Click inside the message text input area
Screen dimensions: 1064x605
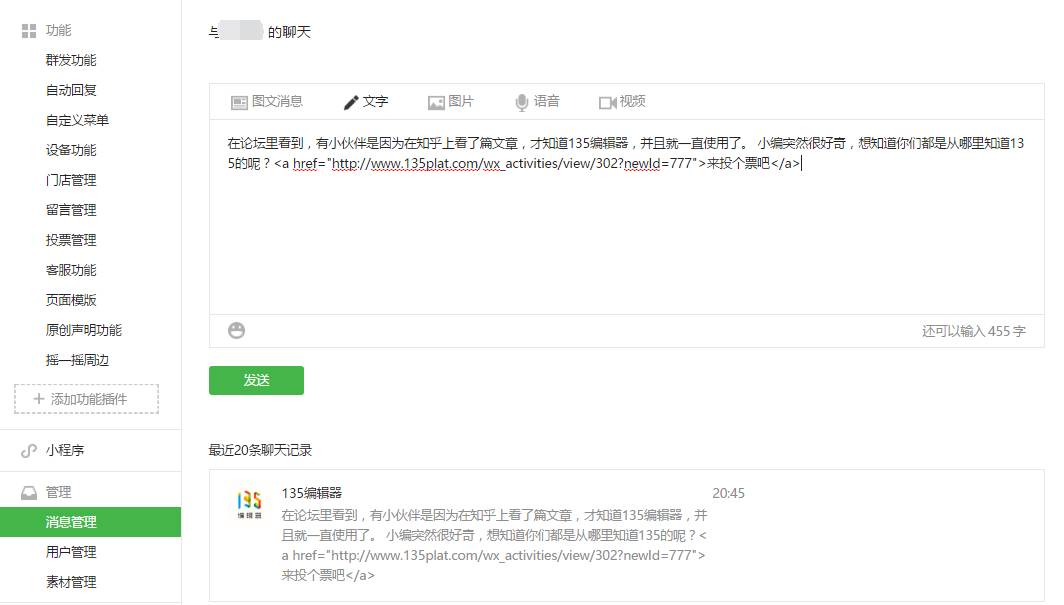click(x=626, y=240)
